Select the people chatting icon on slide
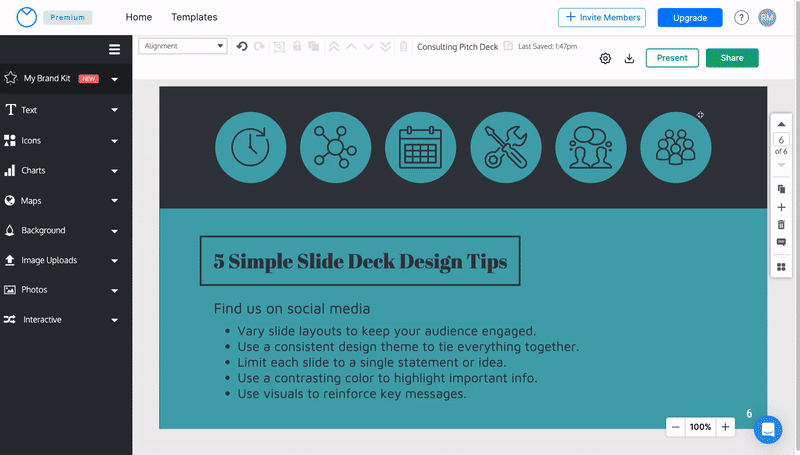800x455 pixels. (x=591, y=147)
